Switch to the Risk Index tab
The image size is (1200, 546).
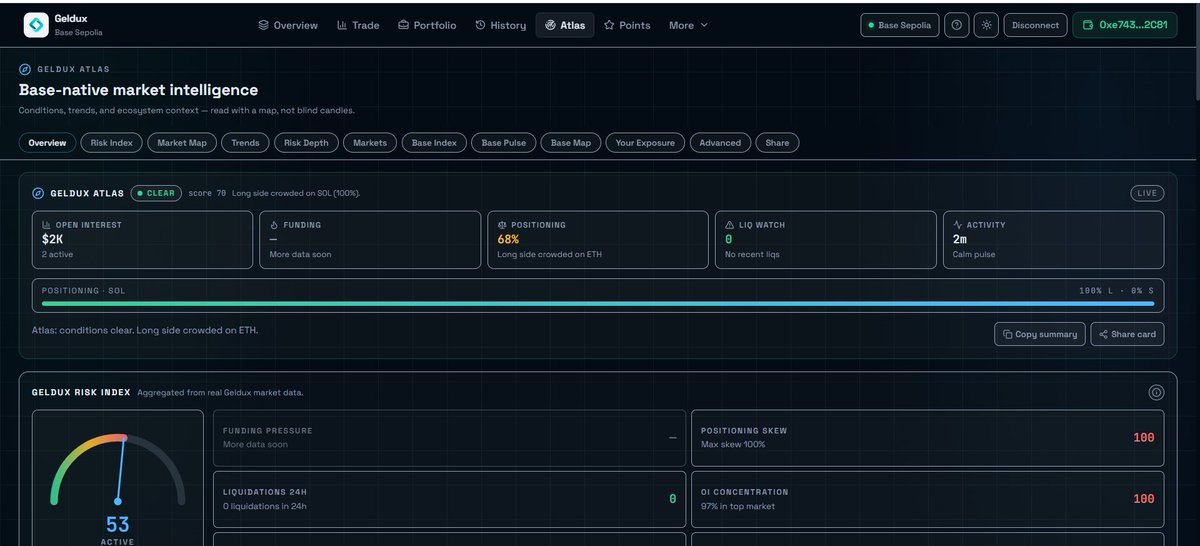pyautogui.click(x=112, y=143)
